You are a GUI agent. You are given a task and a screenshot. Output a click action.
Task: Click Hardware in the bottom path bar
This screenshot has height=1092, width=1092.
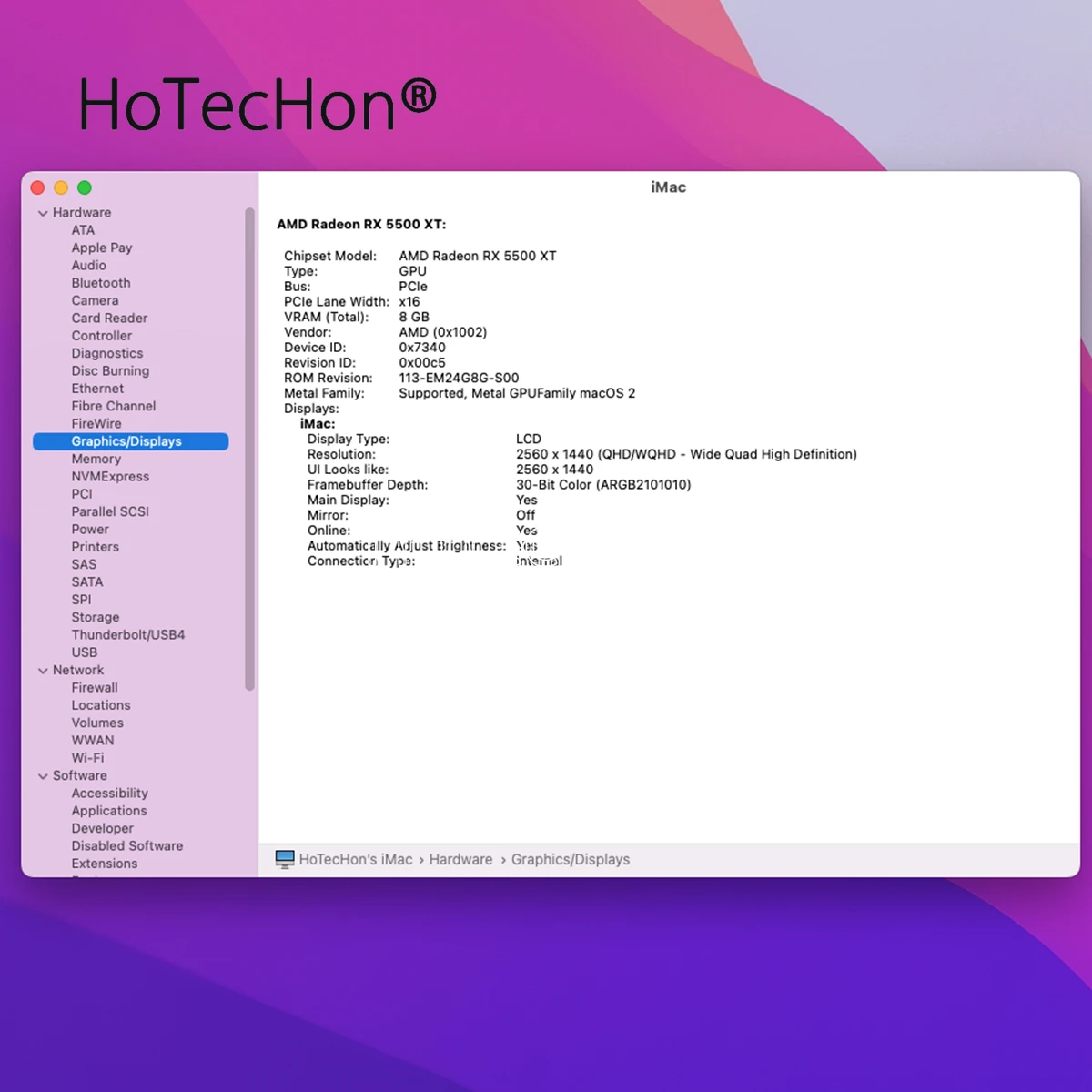(460, 860)
